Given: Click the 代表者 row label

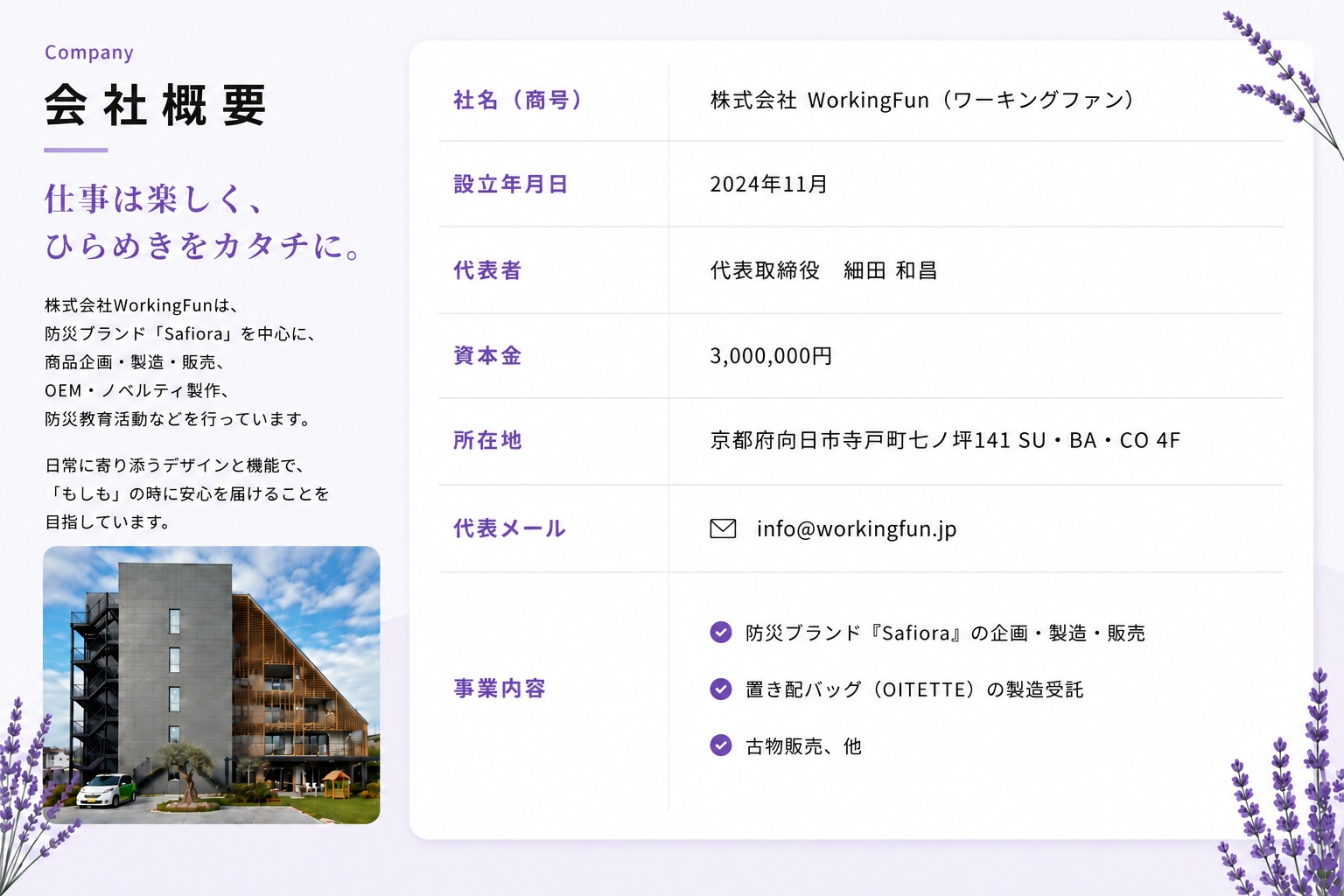Looking at the screenshot, I should 487,270.
